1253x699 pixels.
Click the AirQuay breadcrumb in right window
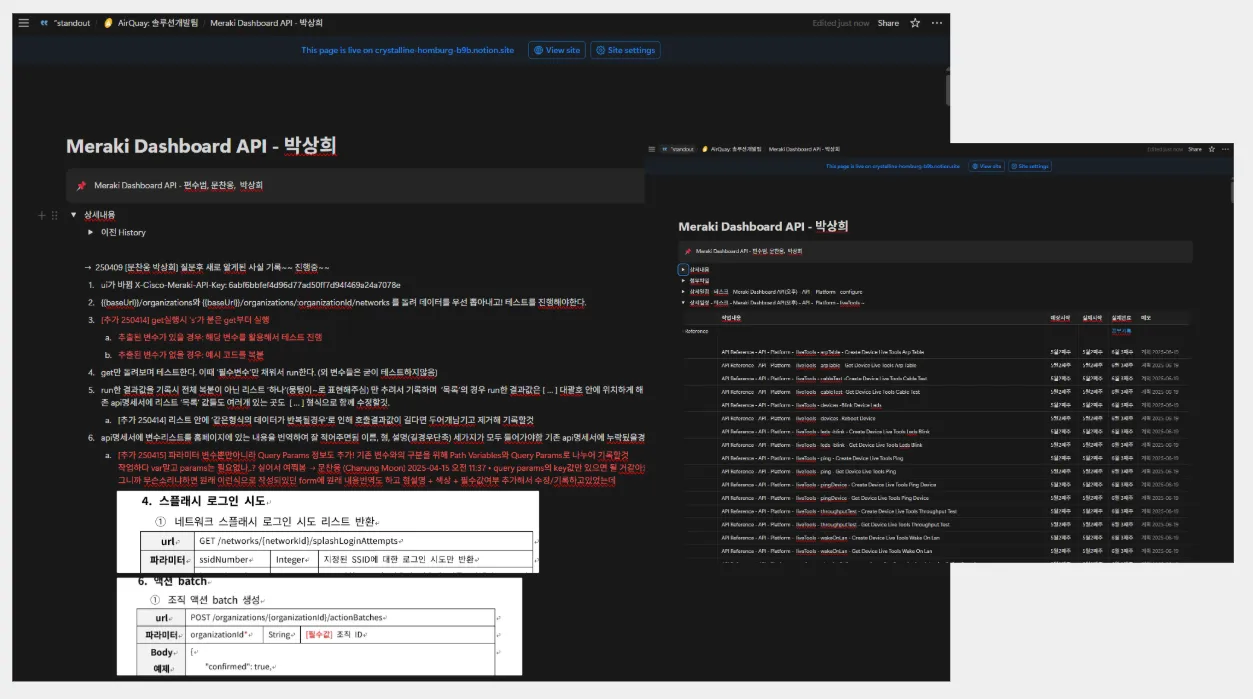point(731,149)
